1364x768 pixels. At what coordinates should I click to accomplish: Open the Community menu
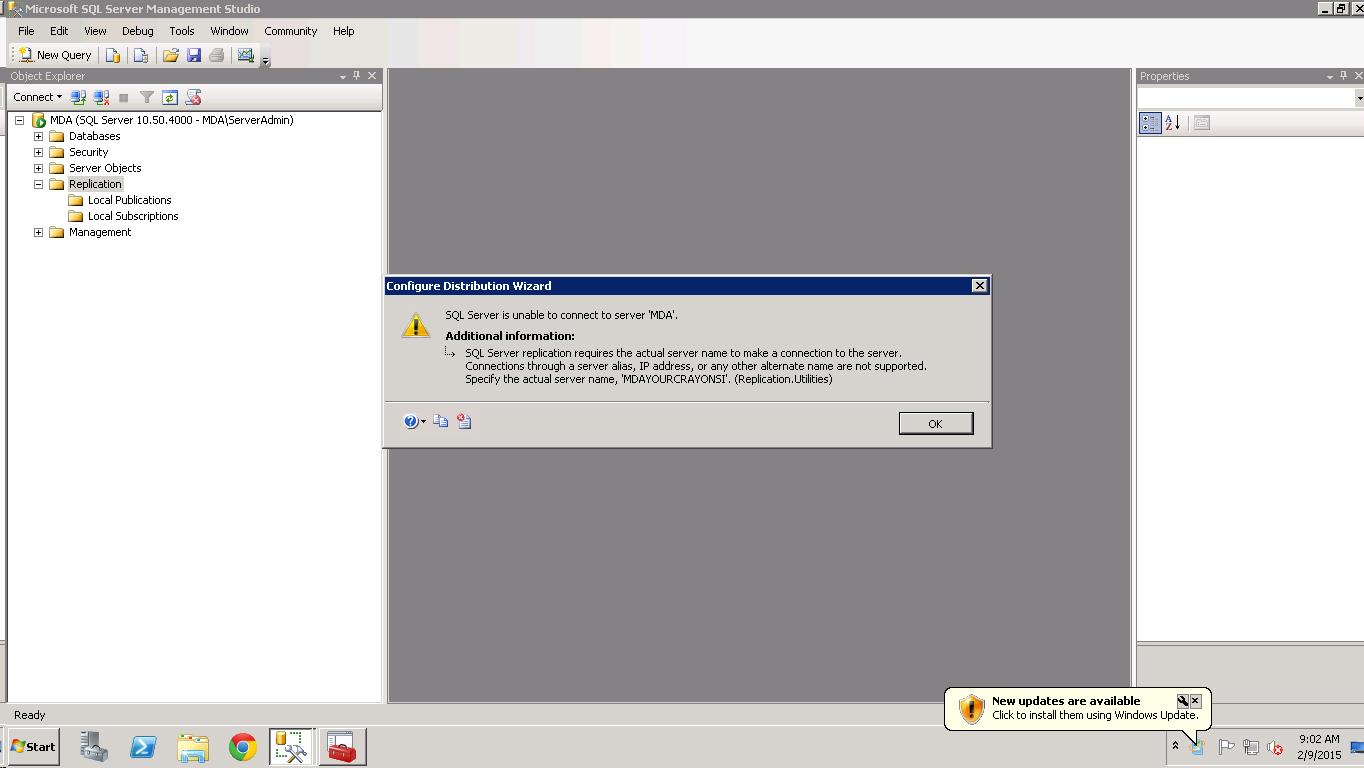pyautogui.click(x=291, y=31)
